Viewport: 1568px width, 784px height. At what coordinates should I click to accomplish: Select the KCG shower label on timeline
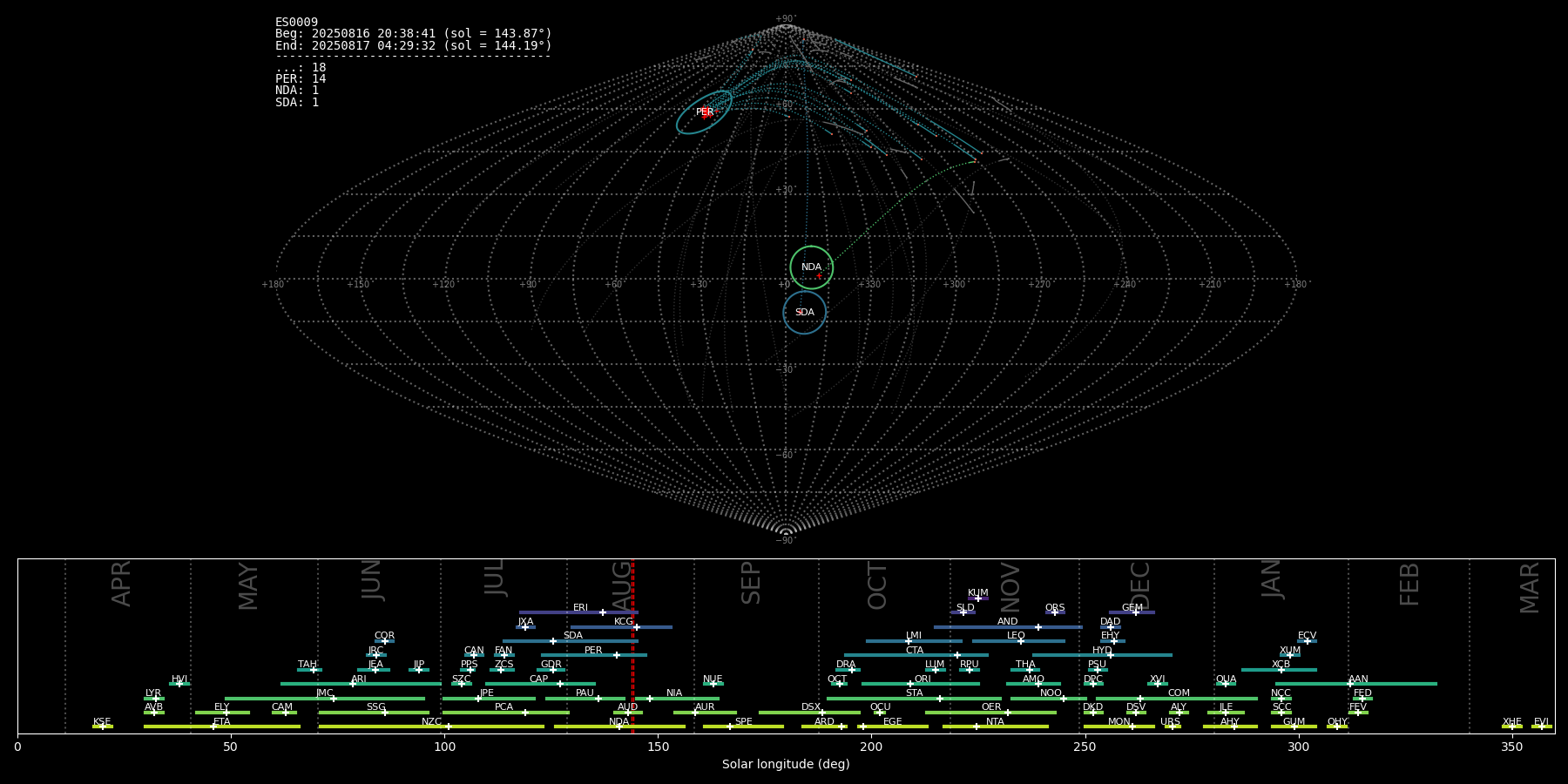tap(624, 622)
